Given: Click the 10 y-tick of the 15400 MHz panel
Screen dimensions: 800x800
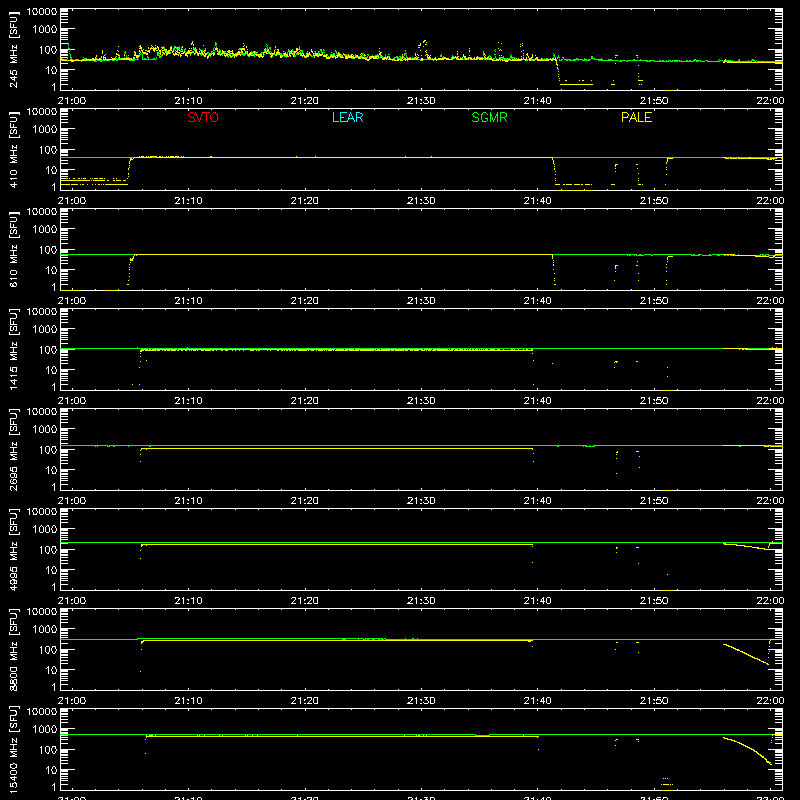Looking at the screenshot, I should [51, 770].
